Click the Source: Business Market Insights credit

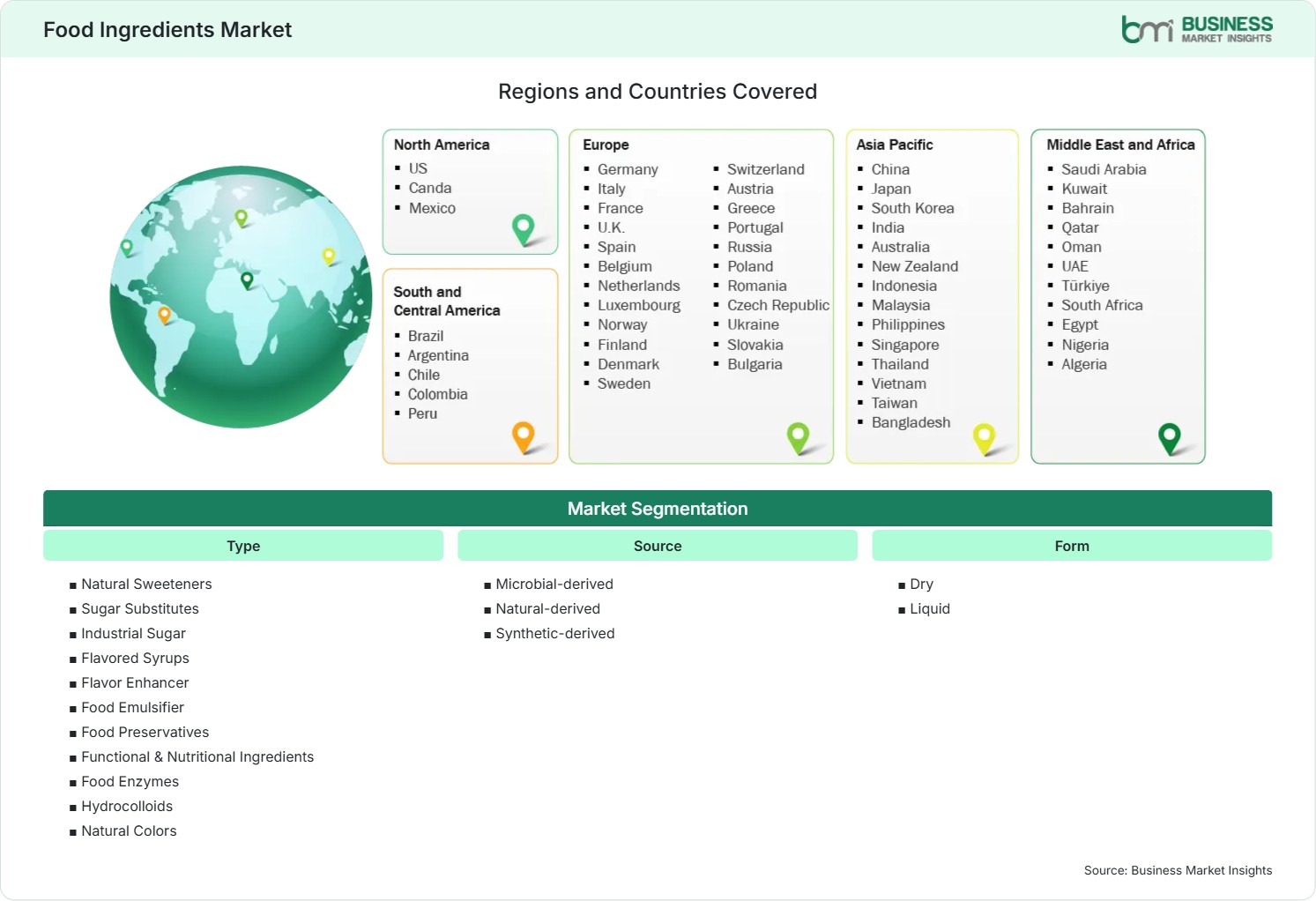pos(1178,870)
